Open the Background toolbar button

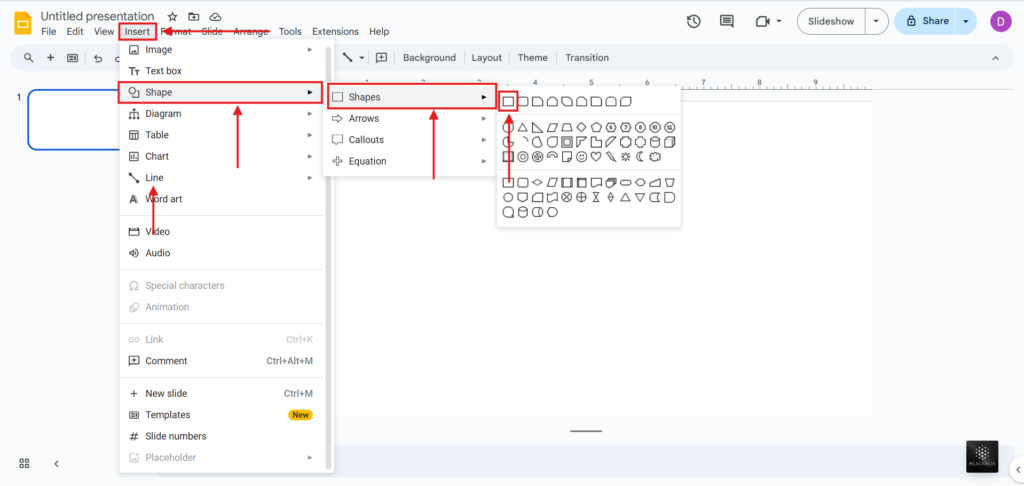[429, 58]
